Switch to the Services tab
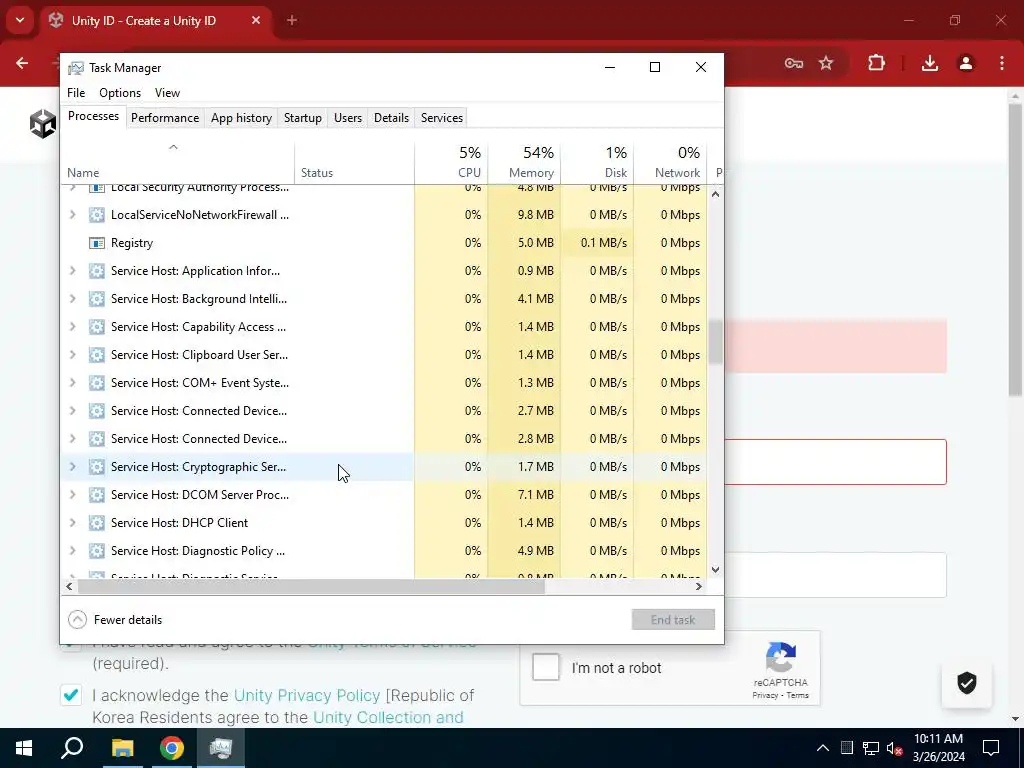Screen dimensions: 1024x768 tap(441, 118)
